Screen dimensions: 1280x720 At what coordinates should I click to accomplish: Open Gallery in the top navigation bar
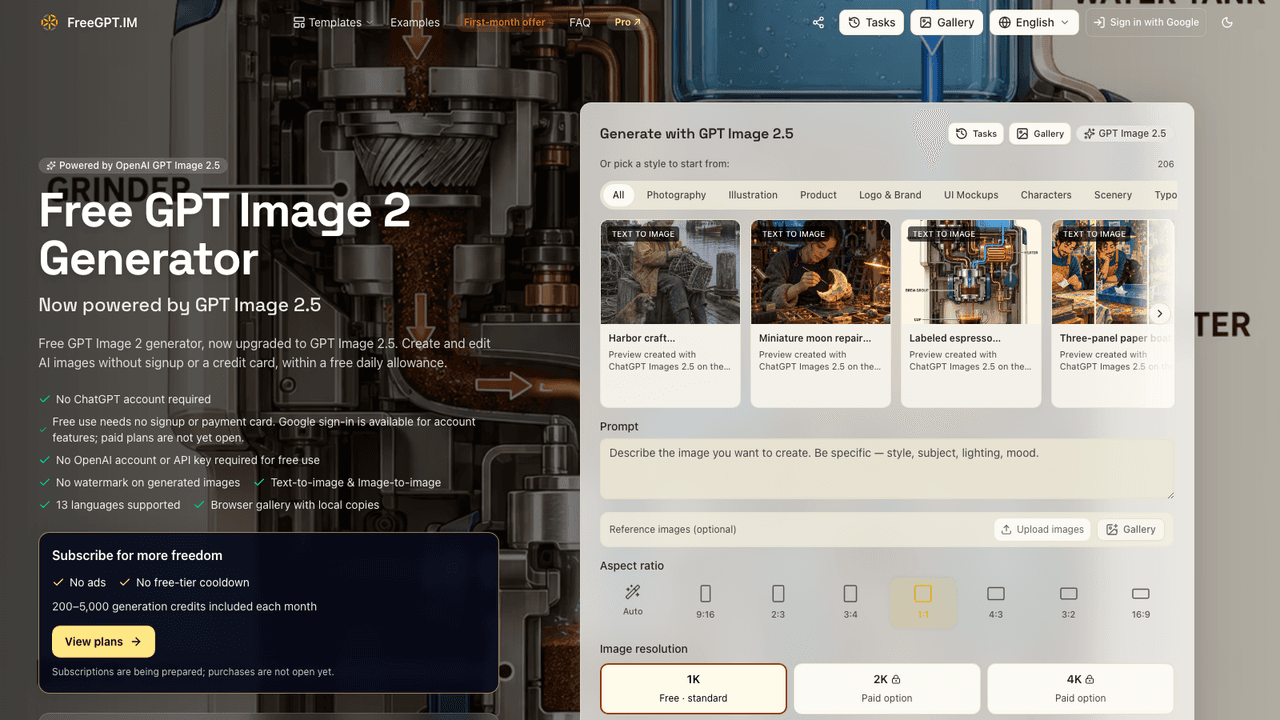tap(946, 22)
